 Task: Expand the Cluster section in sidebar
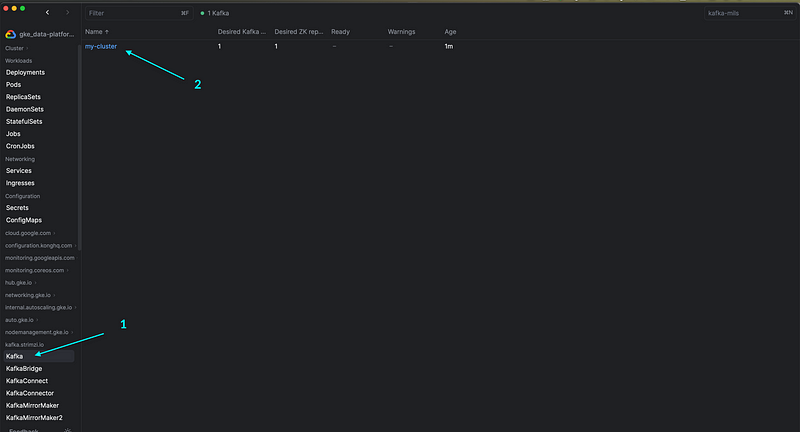(15, 48)
